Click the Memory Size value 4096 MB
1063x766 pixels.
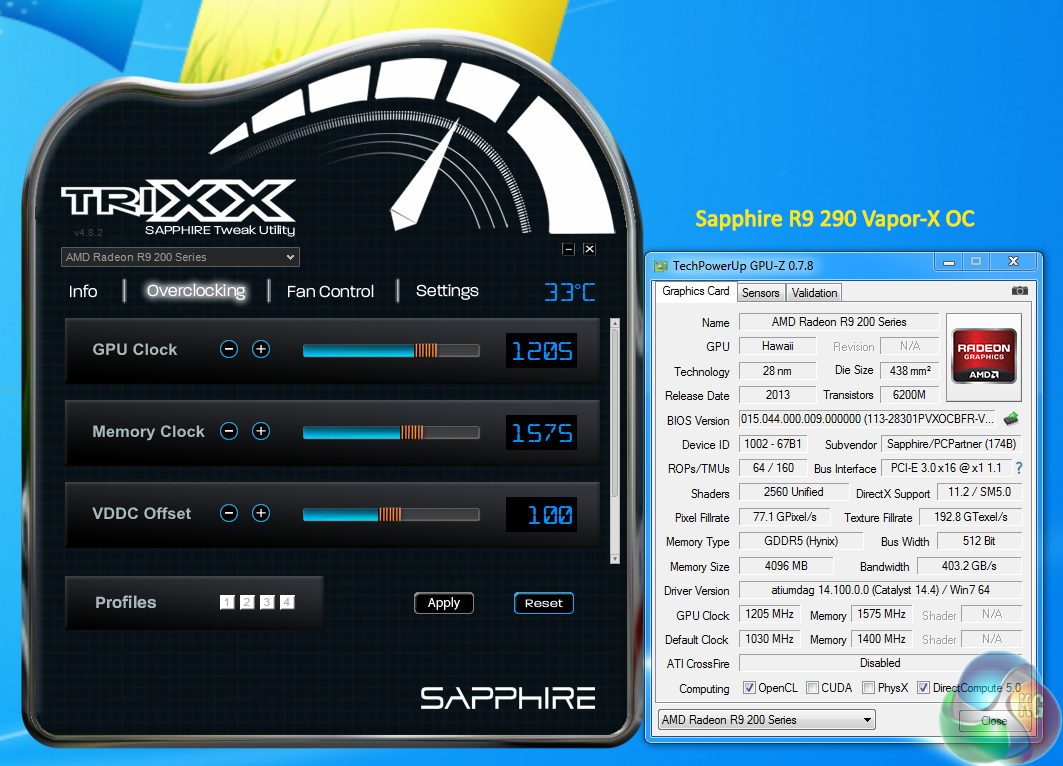click(786, 565)
